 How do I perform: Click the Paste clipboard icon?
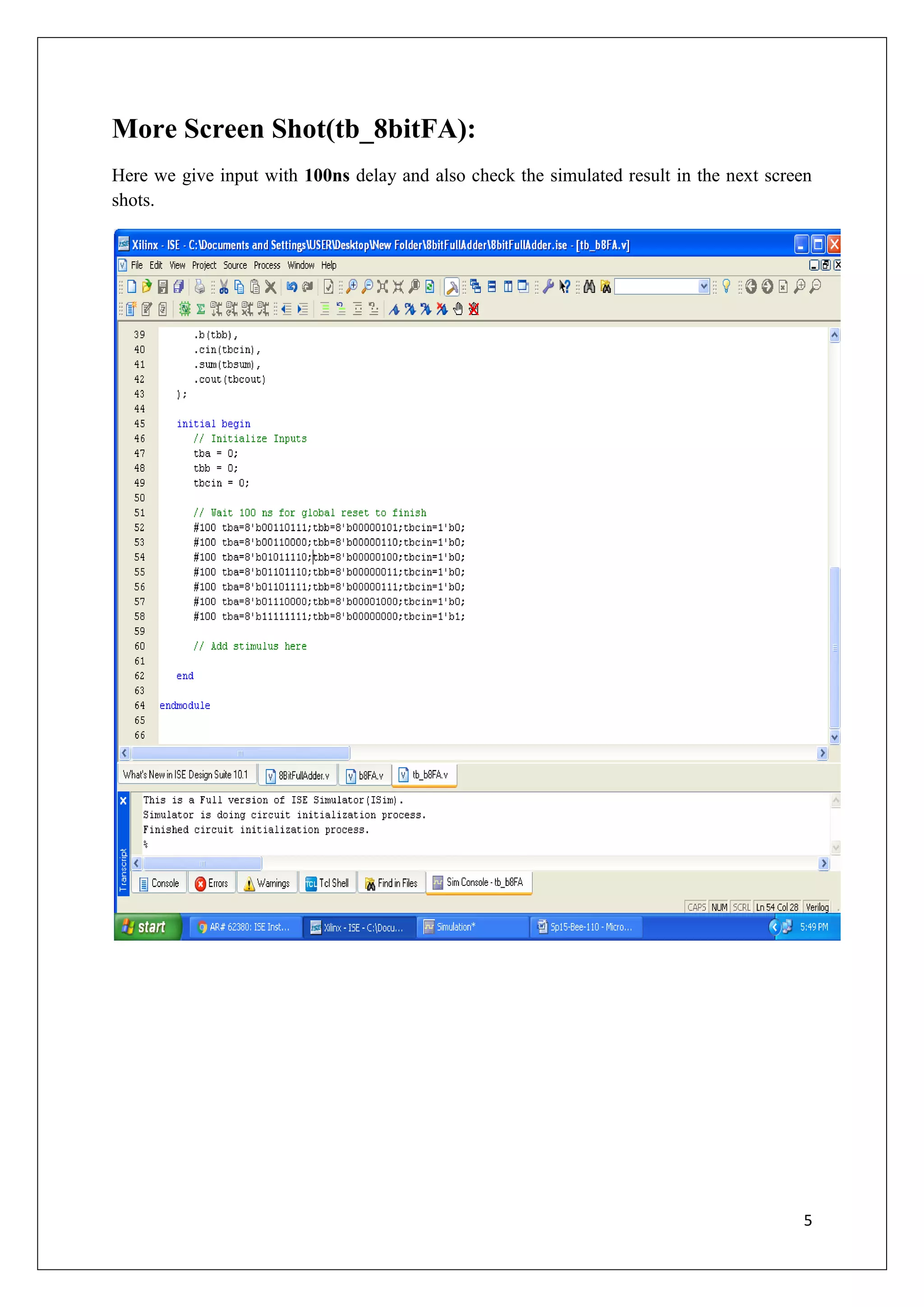pos(255,286)
